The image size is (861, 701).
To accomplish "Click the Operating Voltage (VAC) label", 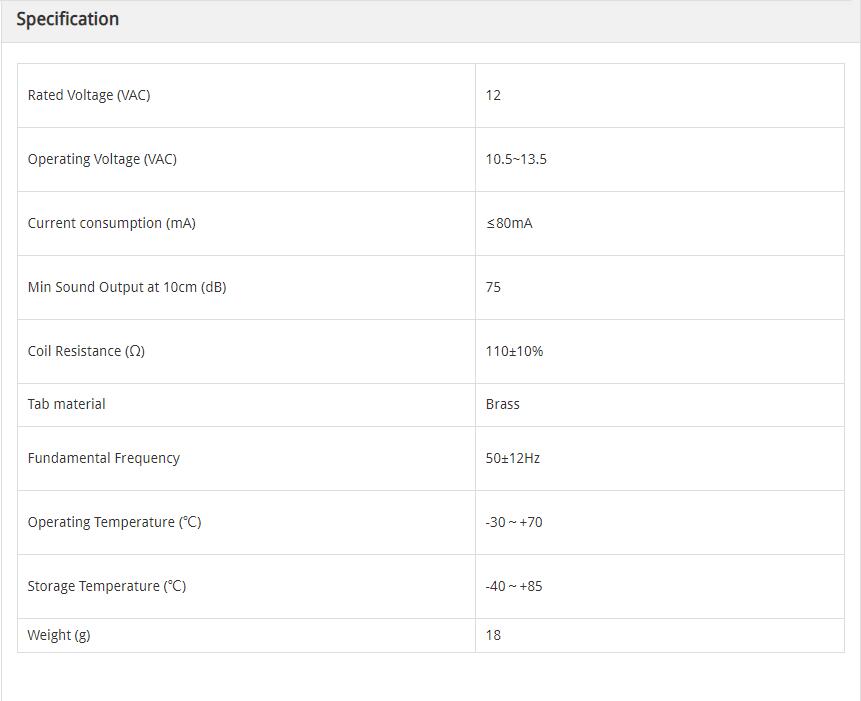I will coord(102,159).
